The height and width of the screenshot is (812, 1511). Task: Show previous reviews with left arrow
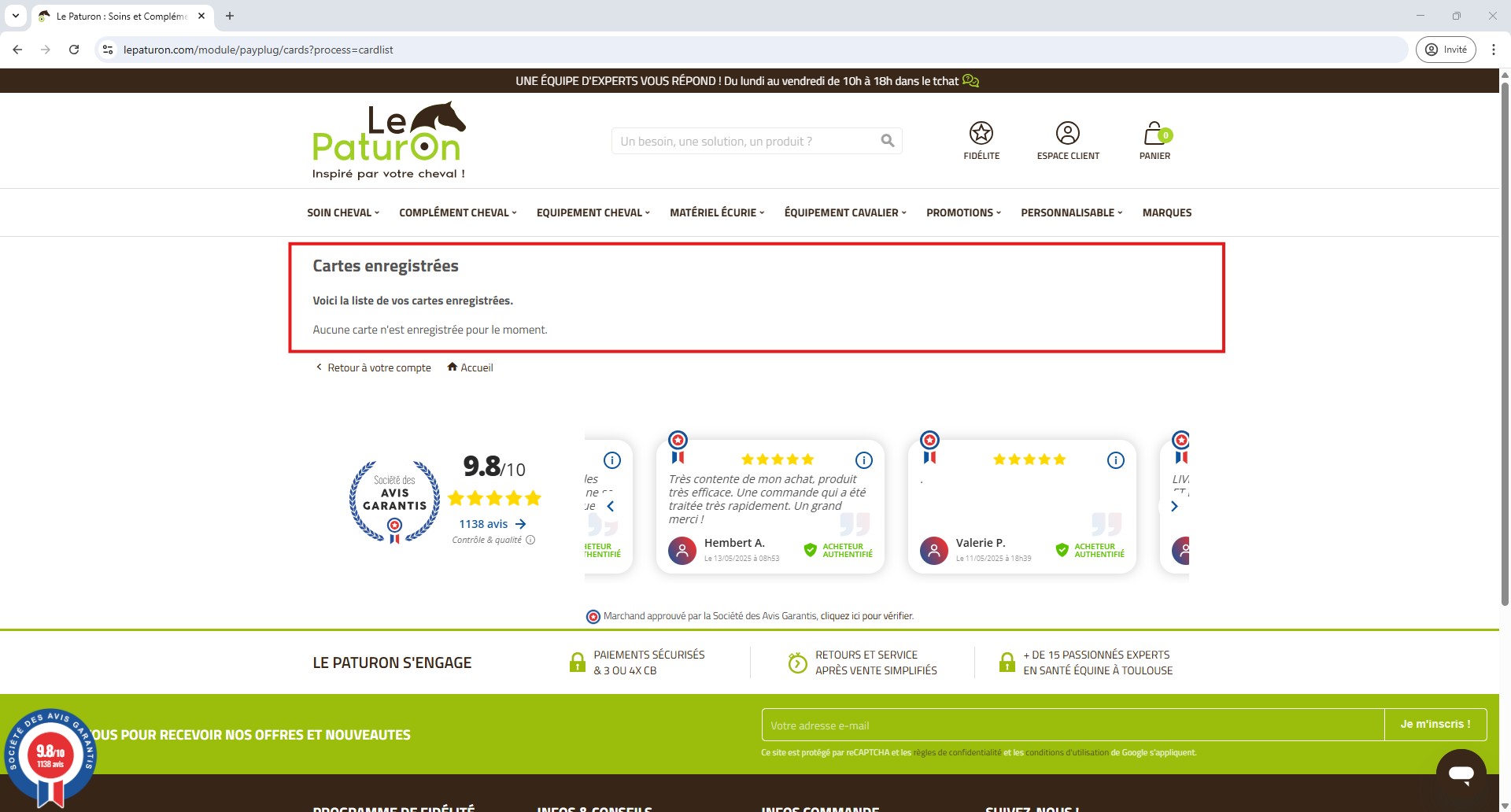pyautogui.click(x=610, y=507)
